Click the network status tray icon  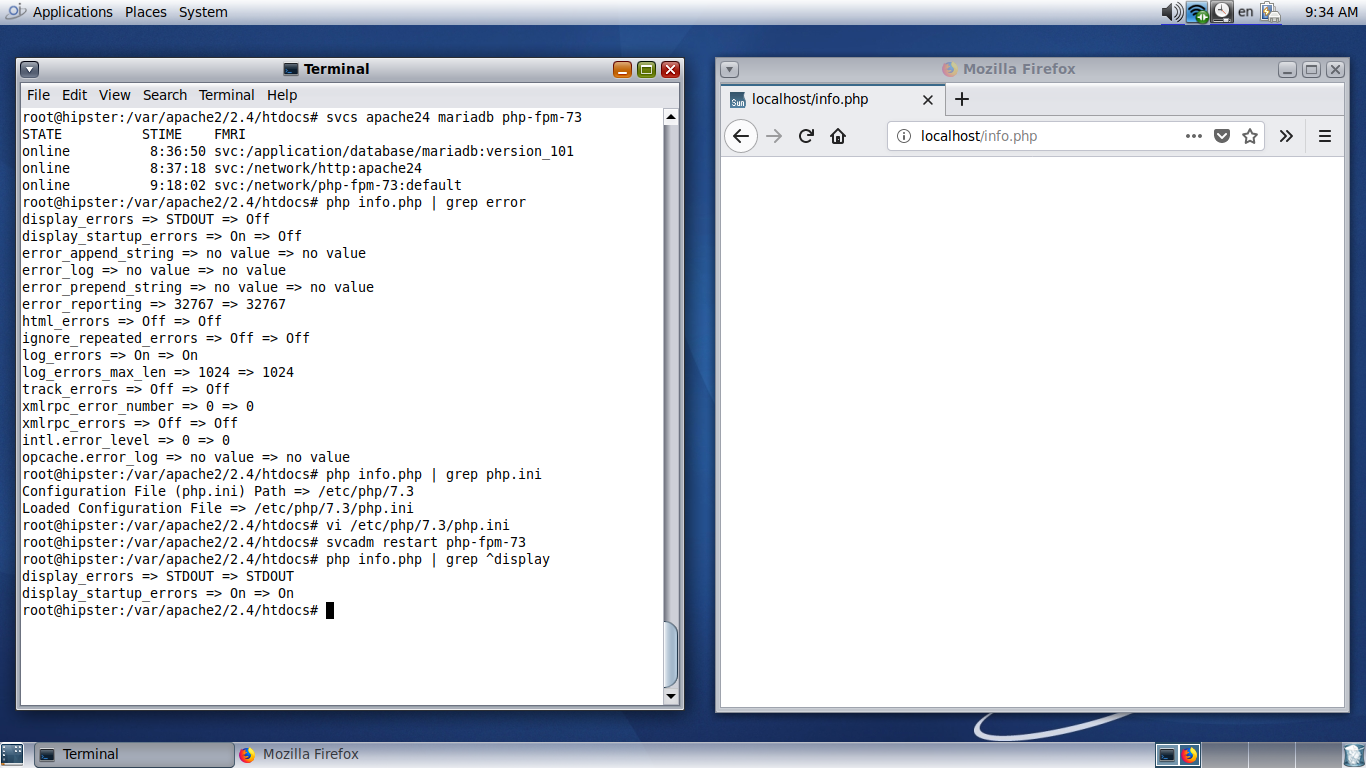[x=1197, y=12]
